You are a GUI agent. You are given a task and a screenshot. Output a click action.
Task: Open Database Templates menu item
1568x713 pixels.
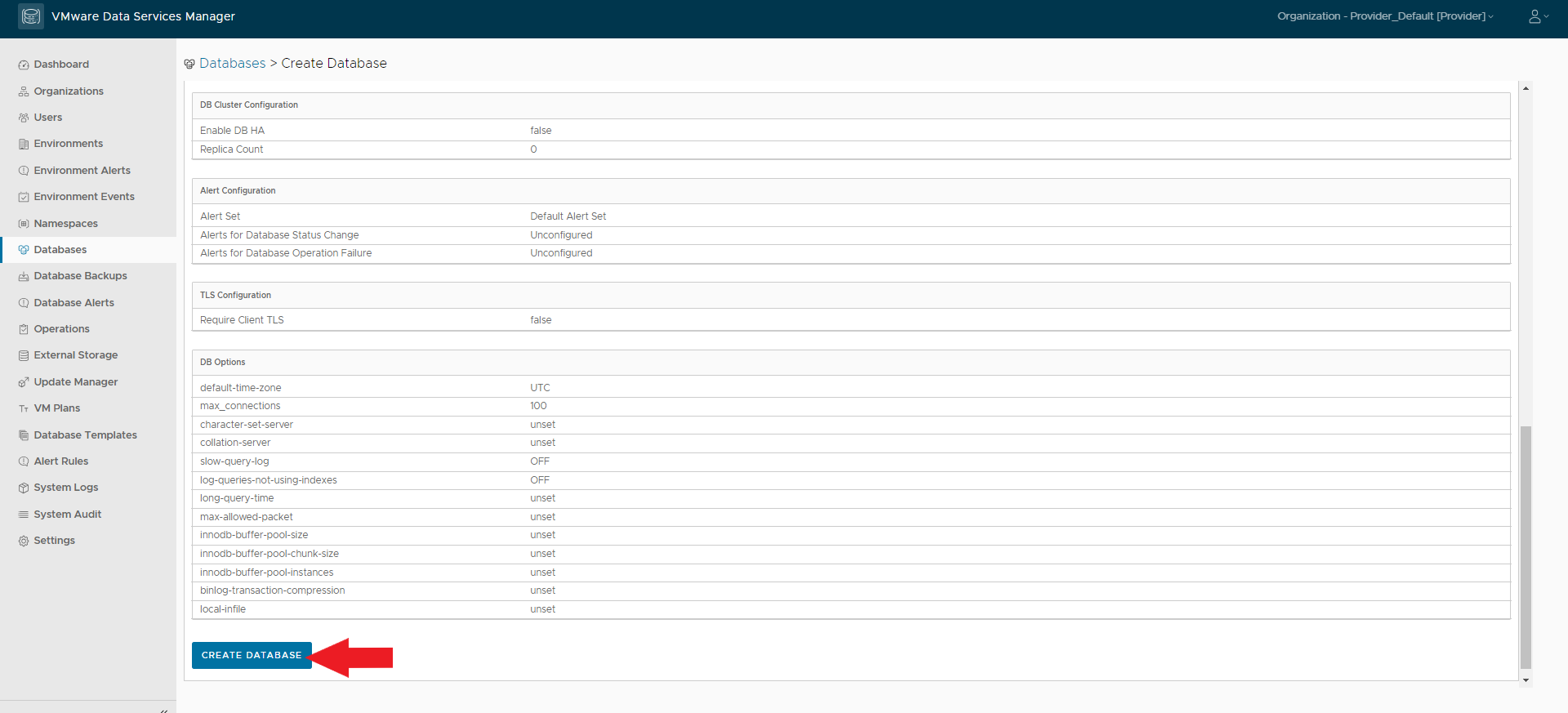pyautogui.click(x=85, y=435)
